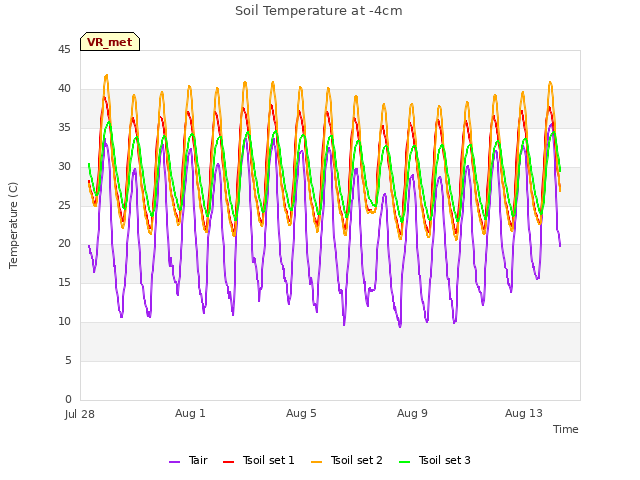Screen dimensions: 640x480
Task: Toggle the Tair legend label
Action: pyautogui.click(x=198, y=460)
